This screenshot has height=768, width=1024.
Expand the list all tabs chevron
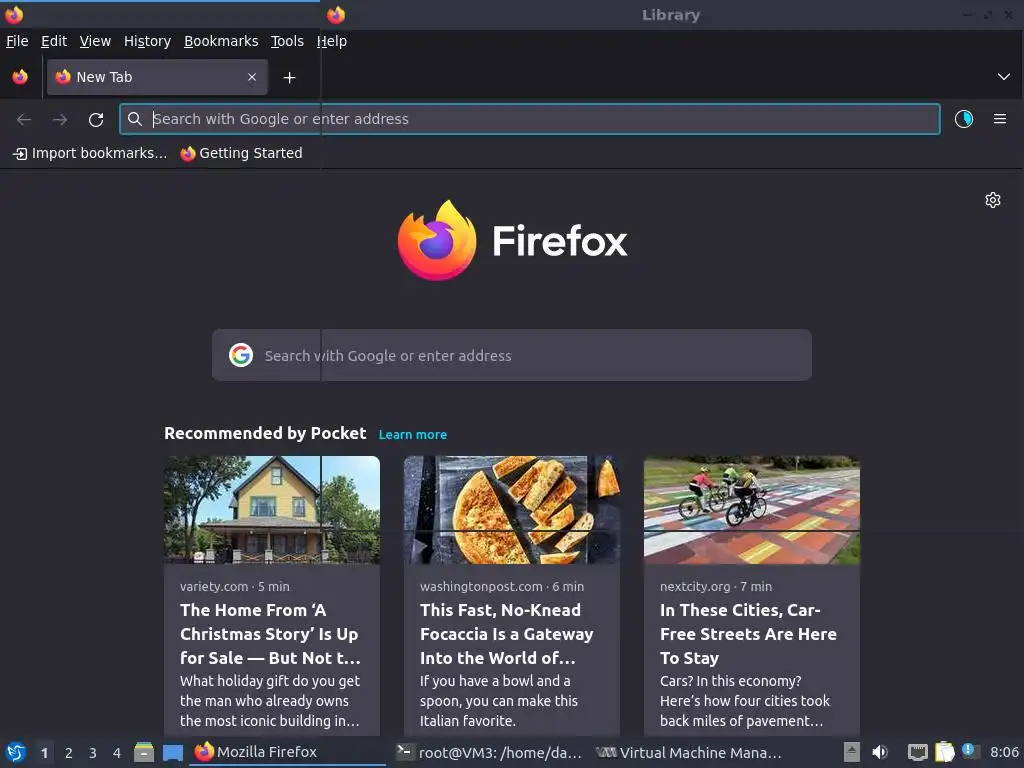(x=1004, y=77)
